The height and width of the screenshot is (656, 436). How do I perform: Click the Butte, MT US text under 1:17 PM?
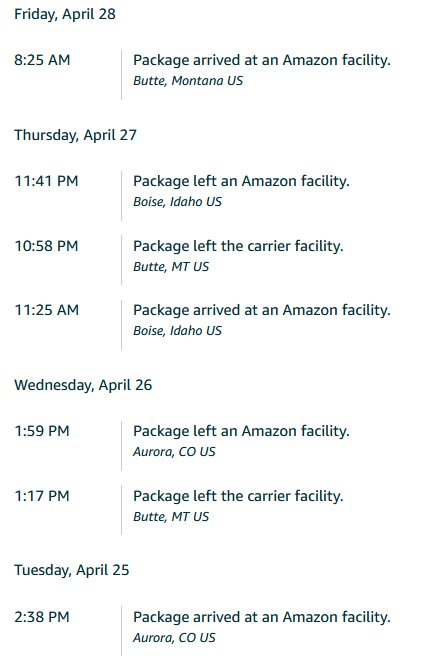171,517
